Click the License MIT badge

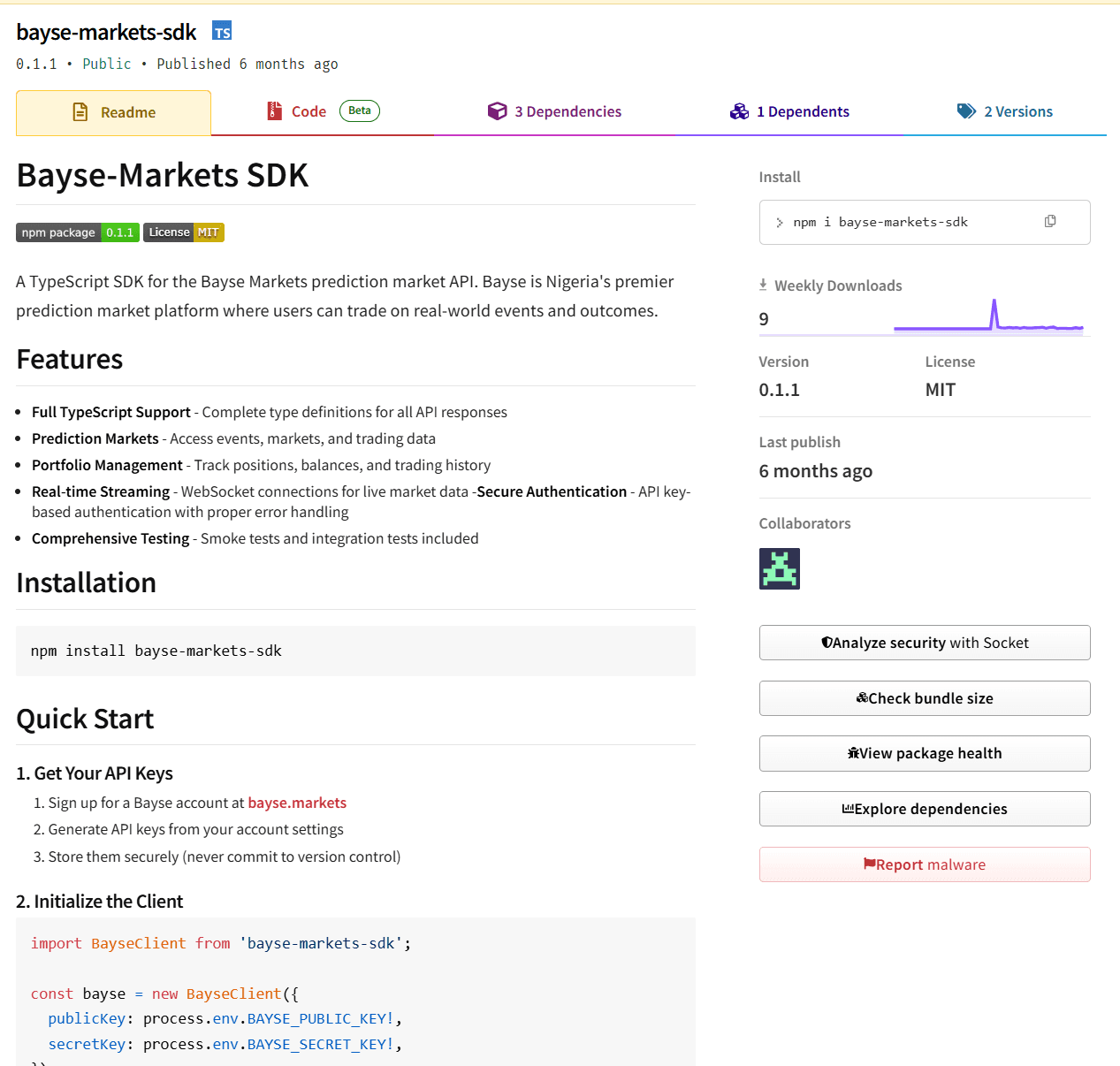(184, 232)
